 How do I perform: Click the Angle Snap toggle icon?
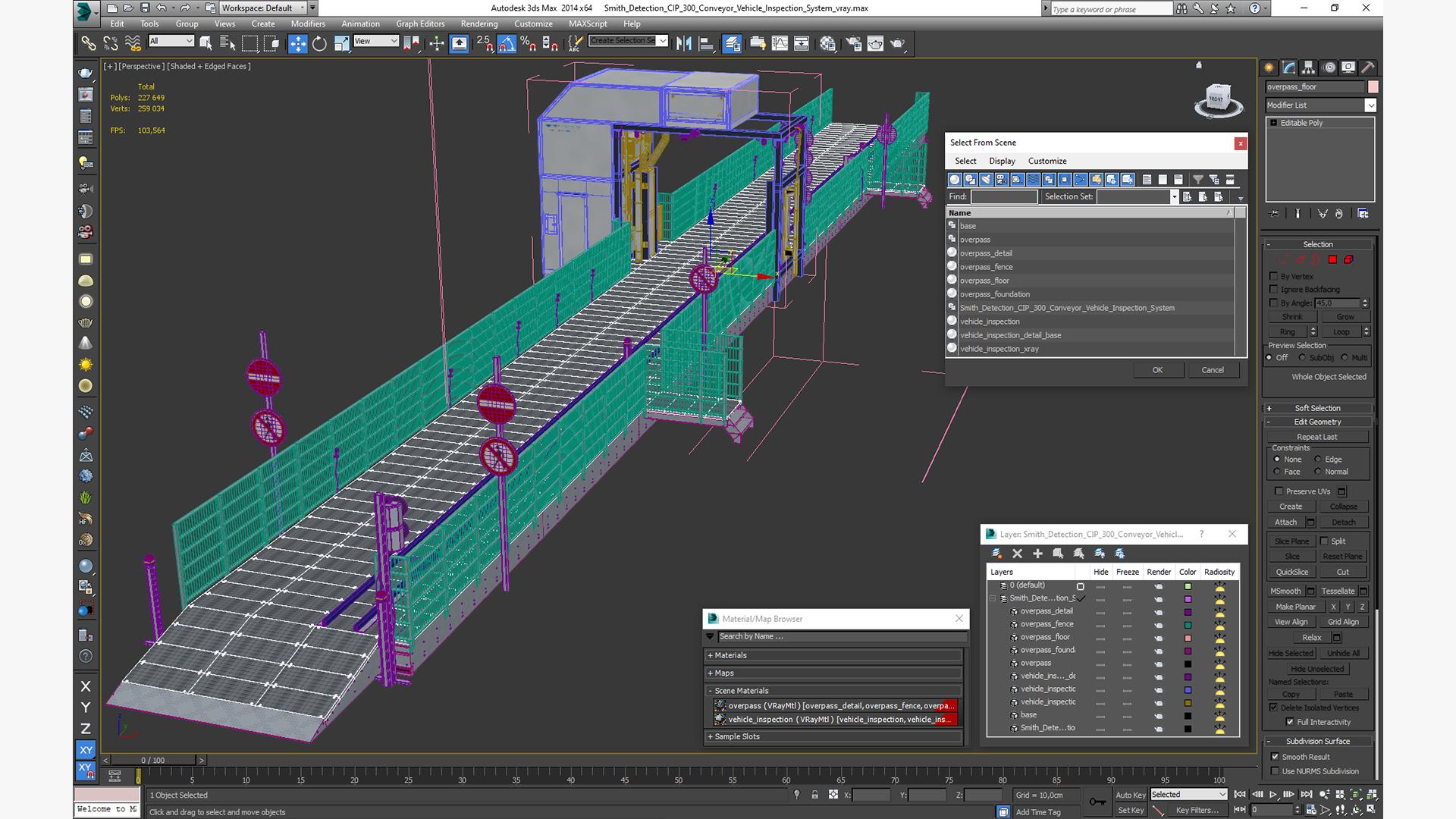tap(507, 43)
